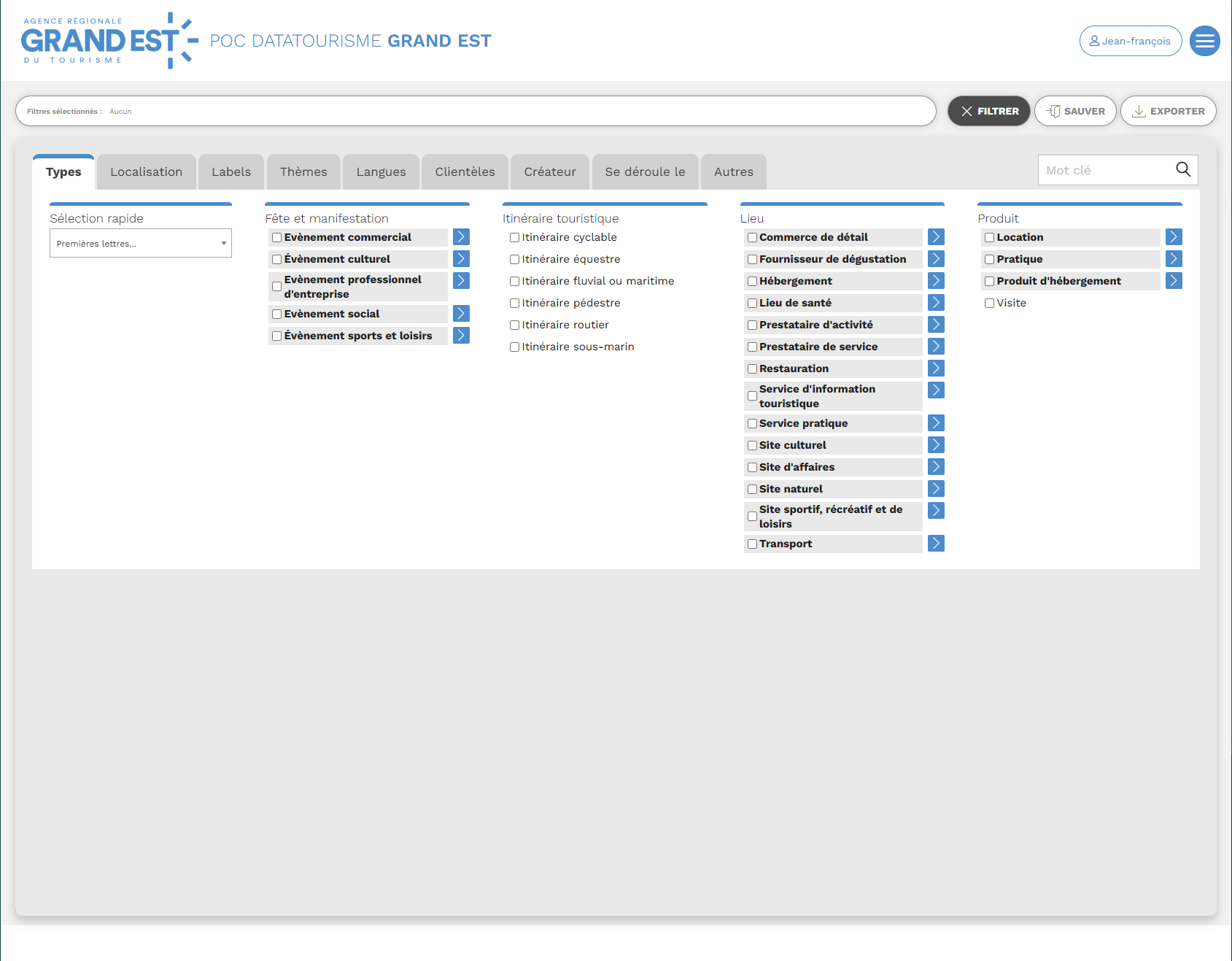Expand Evènement professionnel d'entreprise arrow
The height and width of the screenshot is (961, 1232).
[461, 281]
